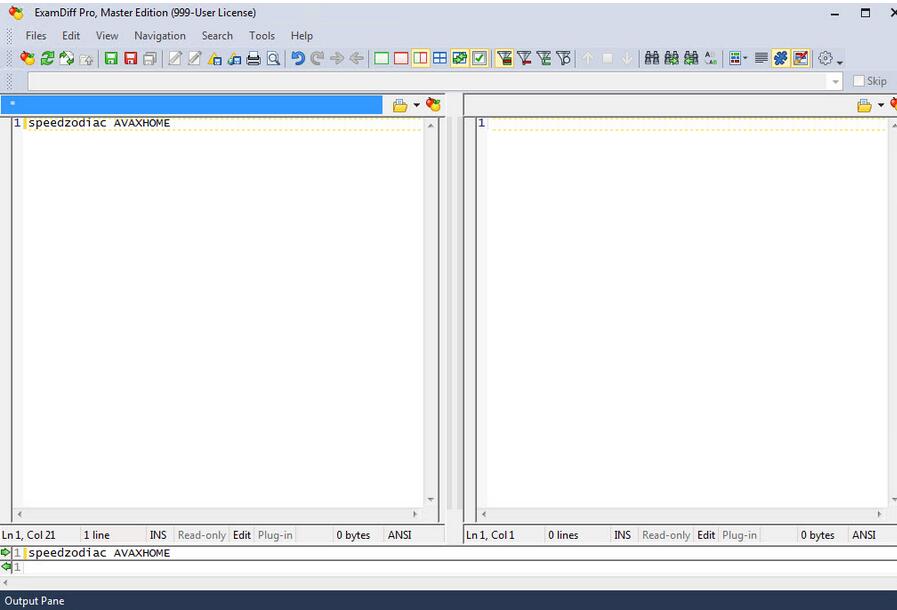This screenshot has height=610, width=897.
Task: Click the green left arrow in comparison bar
Action: (x=6, y=567)
